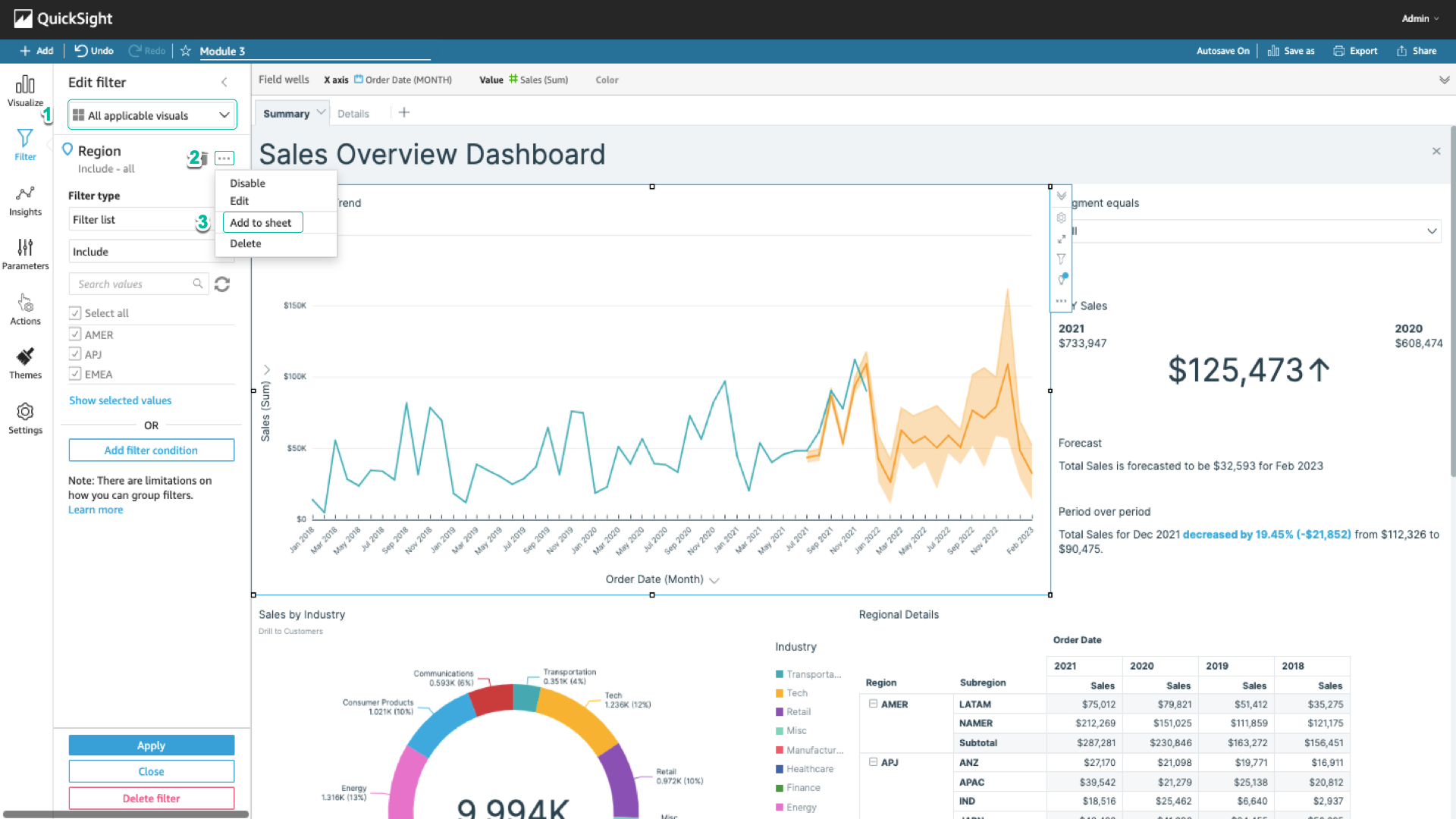Open the Filter list type dropdown

click(141, 220)
